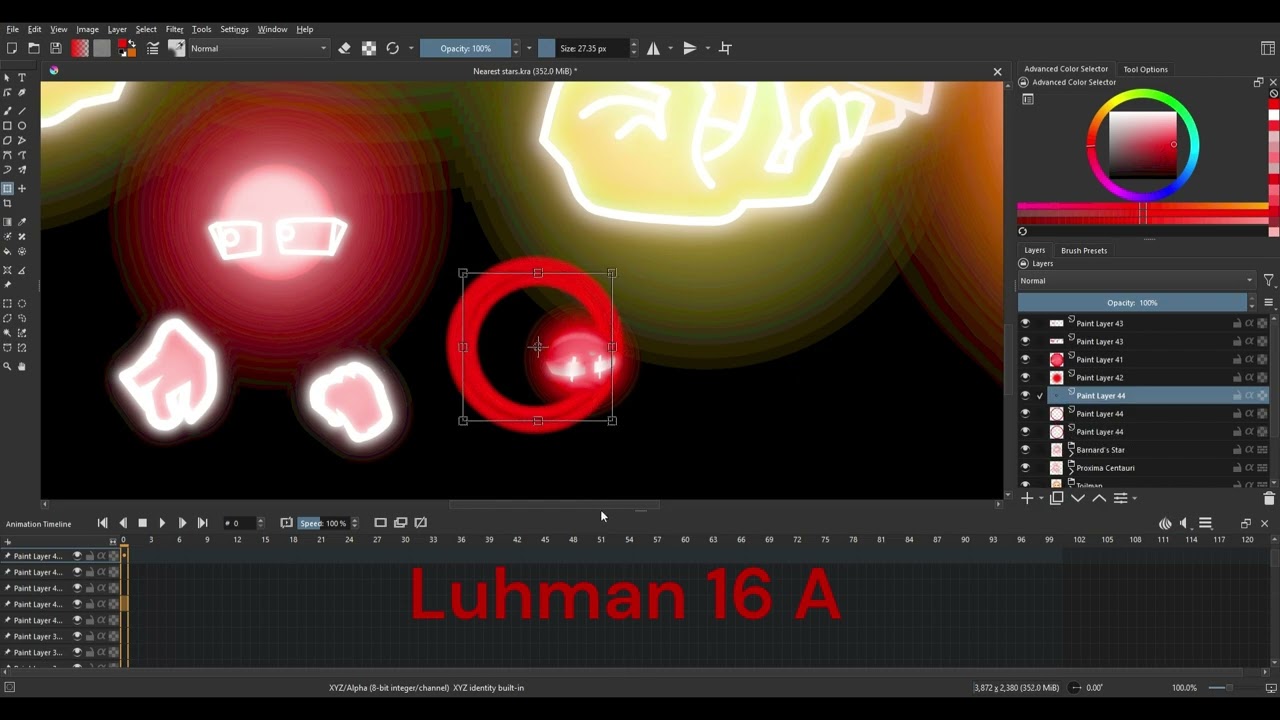The image size is (1280, 720).
Task: Click horizontal mirror tool icon
Action: (x=653, y=48)
